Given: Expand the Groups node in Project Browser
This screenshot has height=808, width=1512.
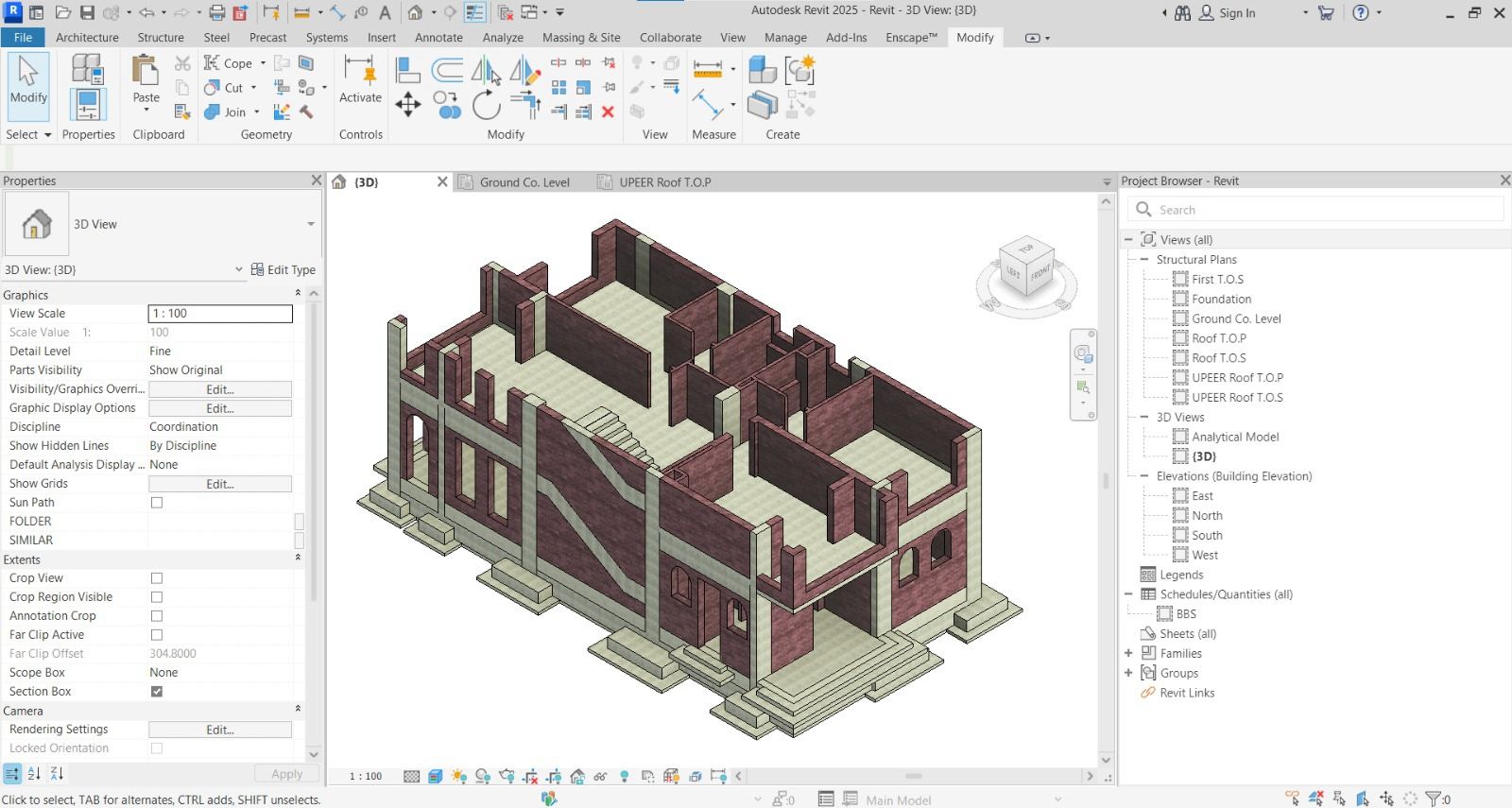Looking at the screenshot, I should click(1128, 673).
